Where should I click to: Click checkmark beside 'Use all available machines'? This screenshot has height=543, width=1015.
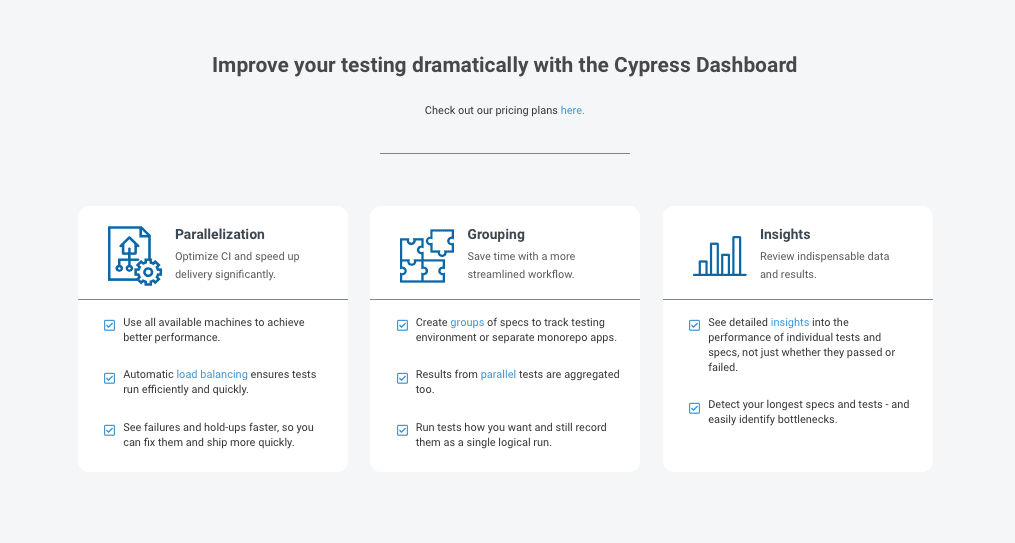point(109,325)
